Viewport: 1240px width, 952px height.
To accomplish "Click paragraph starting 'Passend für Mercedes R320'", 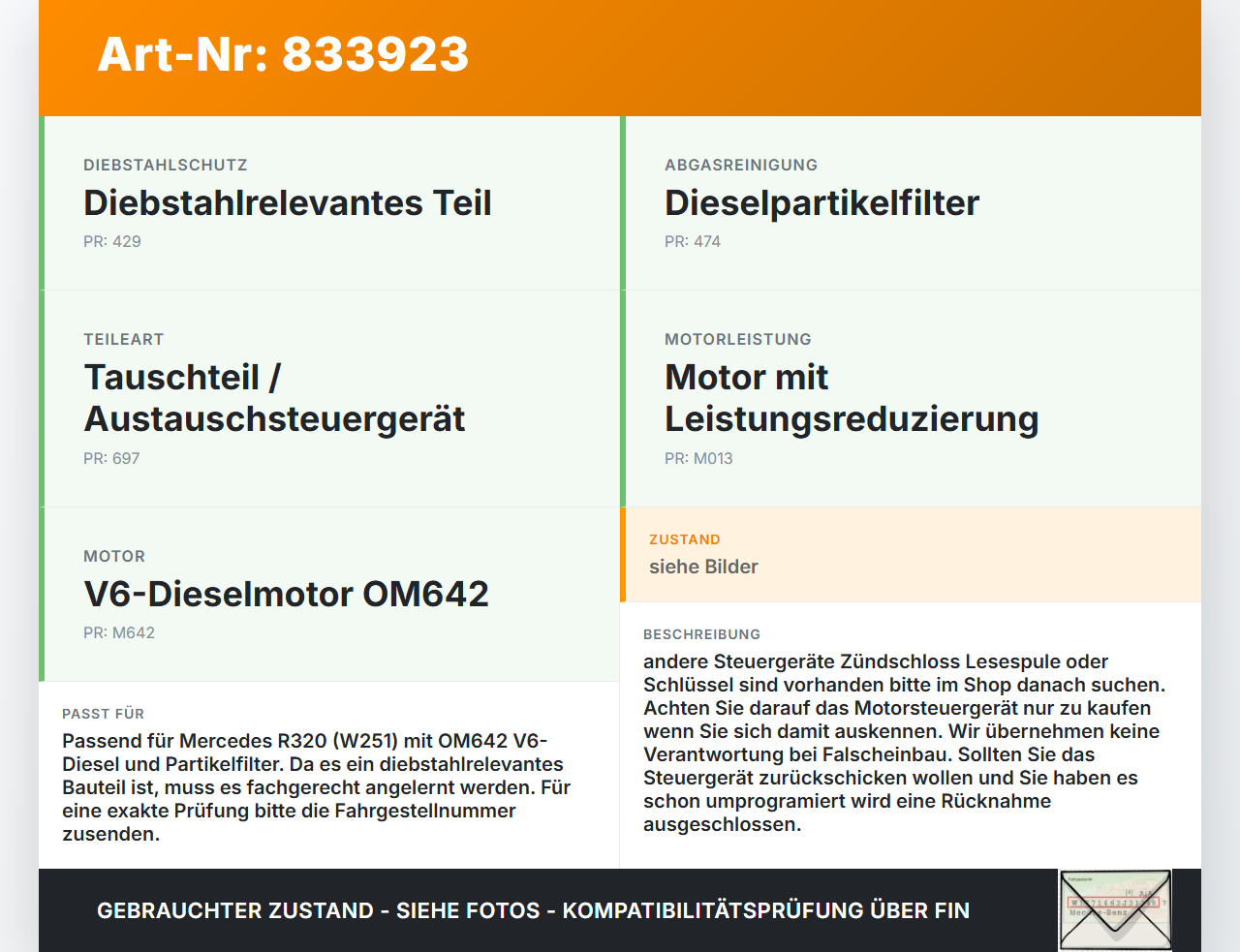I will click(x=317, y=787).
